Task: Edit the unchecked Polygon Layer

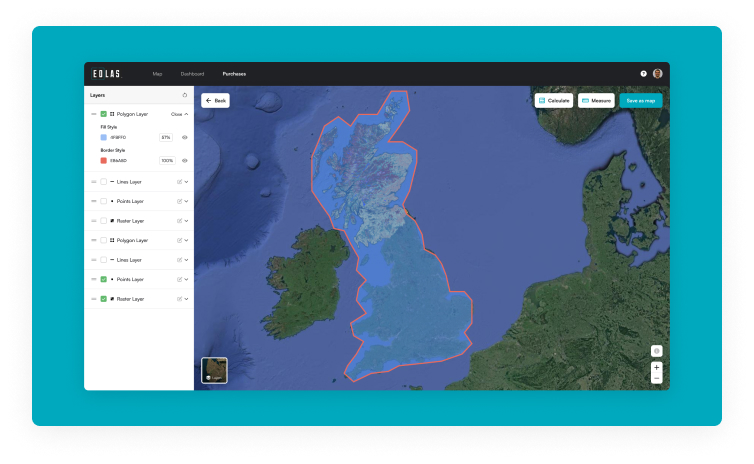Action: (x=179, y=240)
